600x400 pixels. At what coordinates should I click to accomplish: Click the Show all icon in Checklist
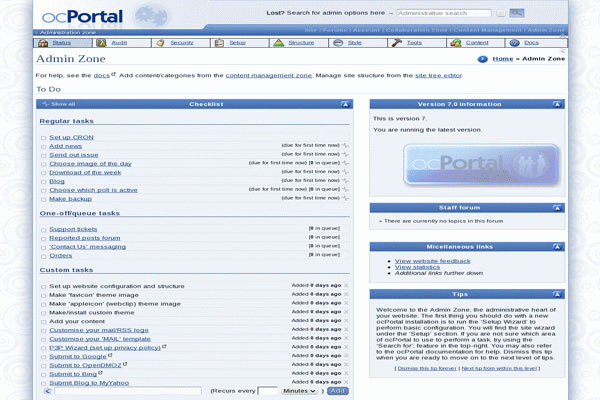[43, 104]
